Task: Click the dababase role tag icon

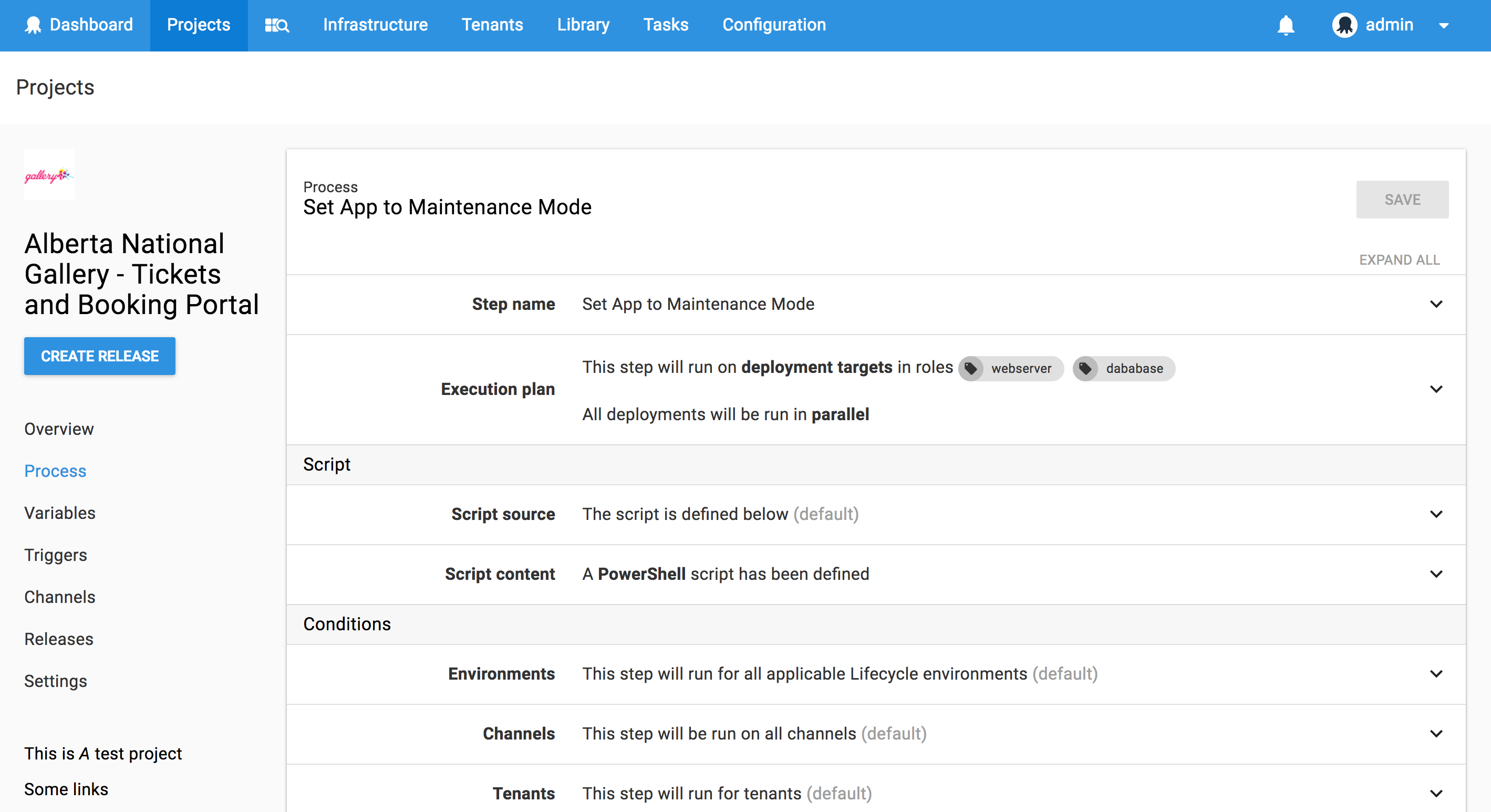Action: 1086,368
